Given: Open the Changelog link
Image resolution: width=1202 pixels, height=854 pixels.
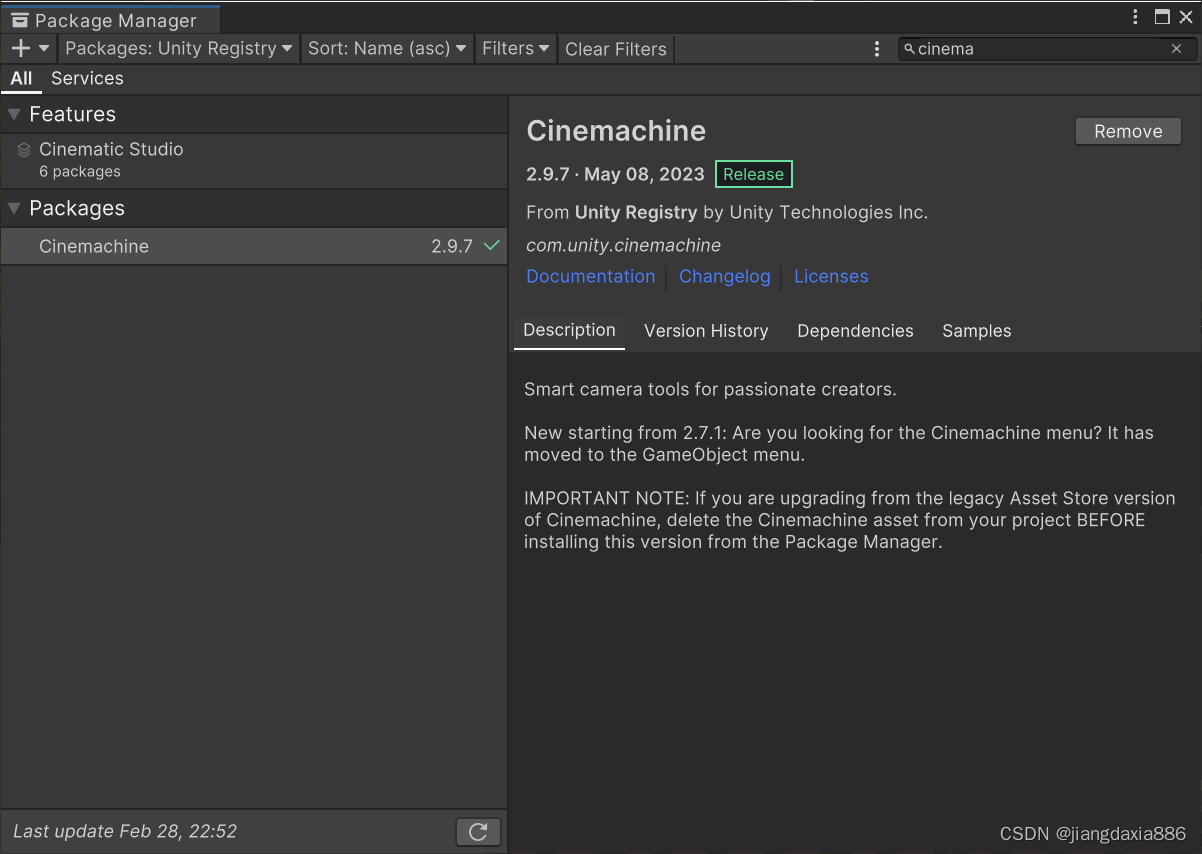Looking at the screenshot, I should [x=725, y=276].
